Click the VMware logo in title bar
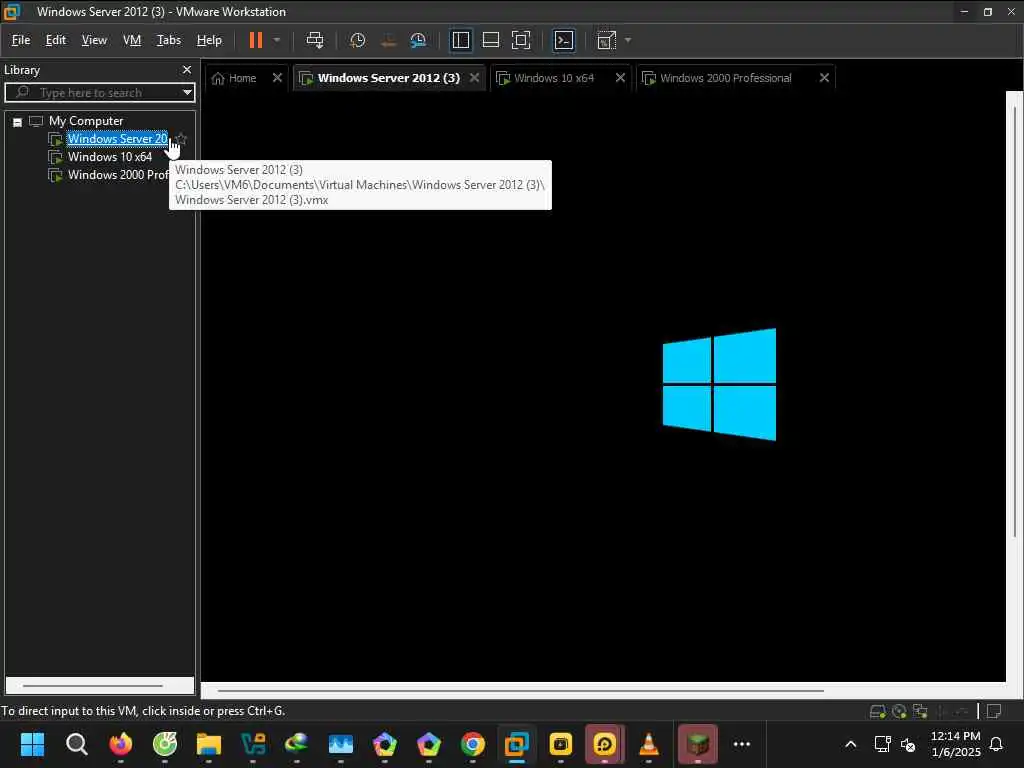Screen dimensions: 1024x768 [x=12, y=11]
